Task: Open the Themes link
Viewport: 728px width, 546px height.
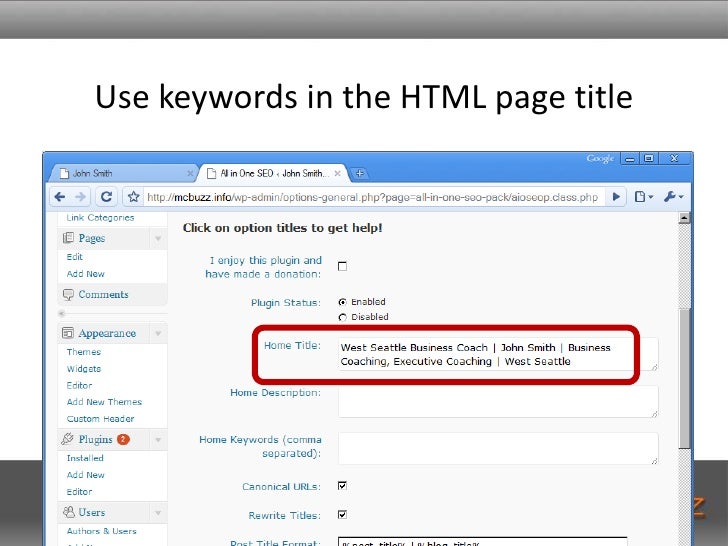Action: [x=84, y=352]
